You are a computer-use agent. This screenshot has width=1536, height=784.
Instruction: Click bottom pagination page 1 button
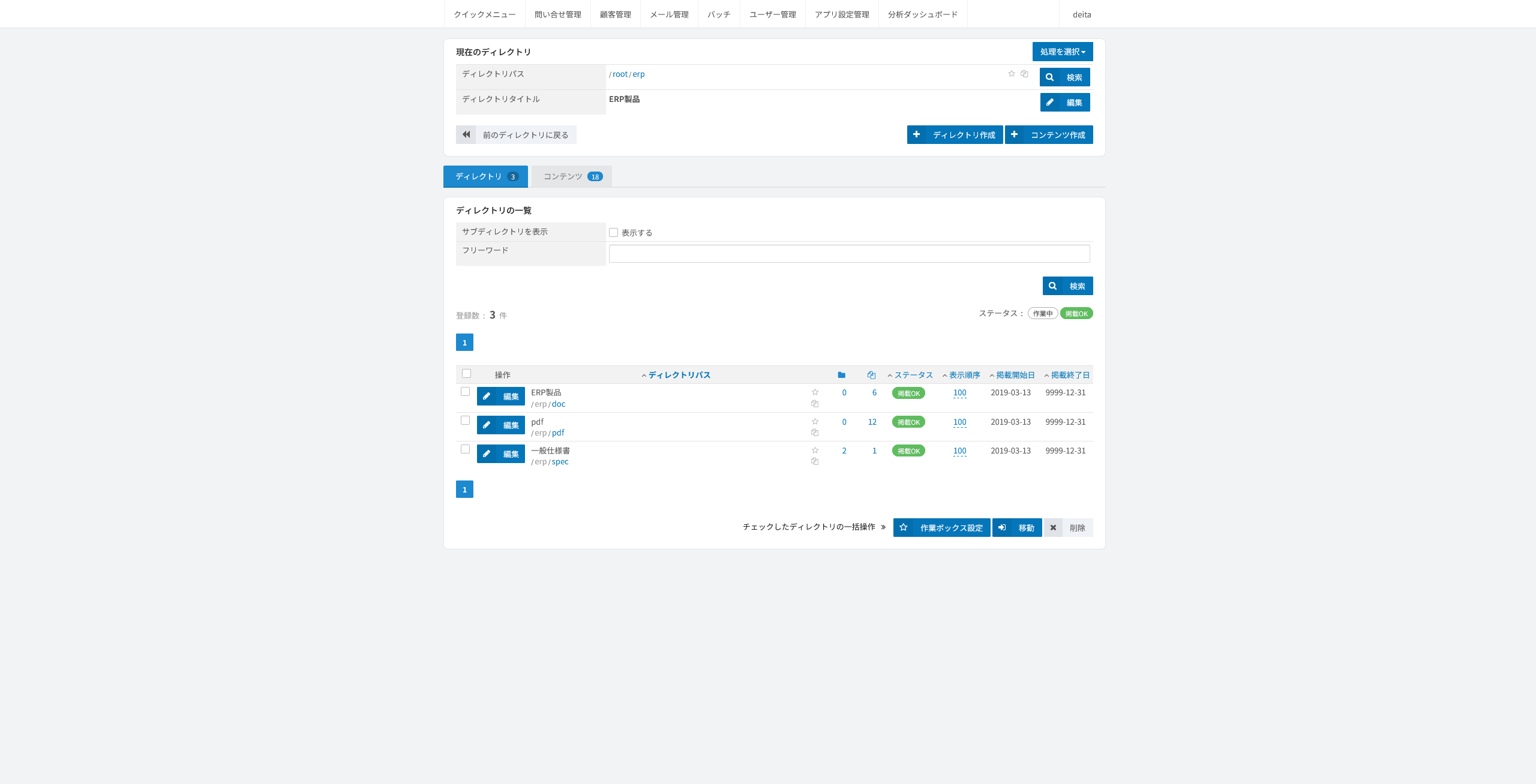coord(464,489)
